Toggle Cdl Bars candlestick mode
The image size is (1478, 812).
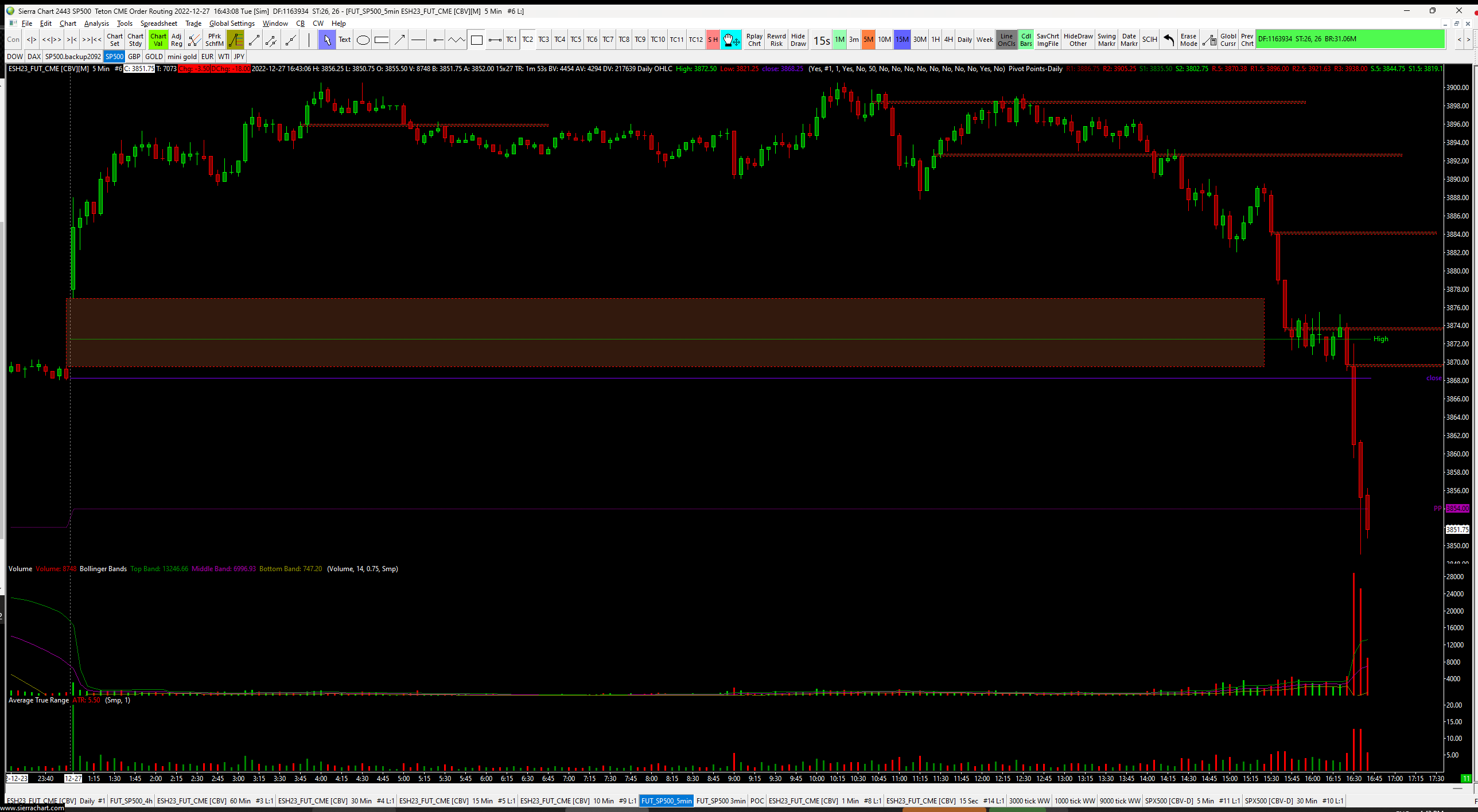1026,40
